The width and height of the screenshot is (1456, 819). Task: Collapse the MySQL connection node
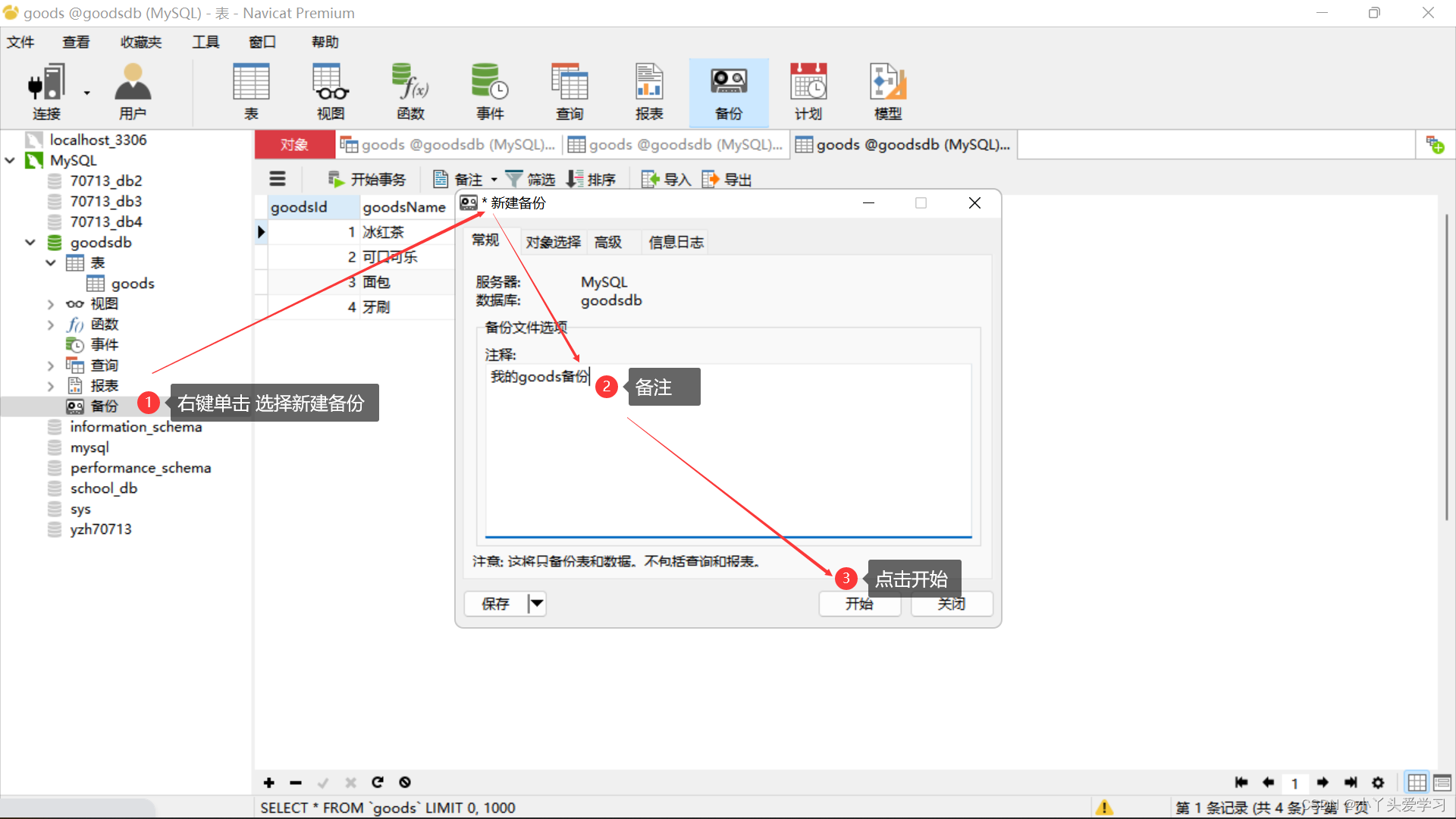click(x=10, y=160)
